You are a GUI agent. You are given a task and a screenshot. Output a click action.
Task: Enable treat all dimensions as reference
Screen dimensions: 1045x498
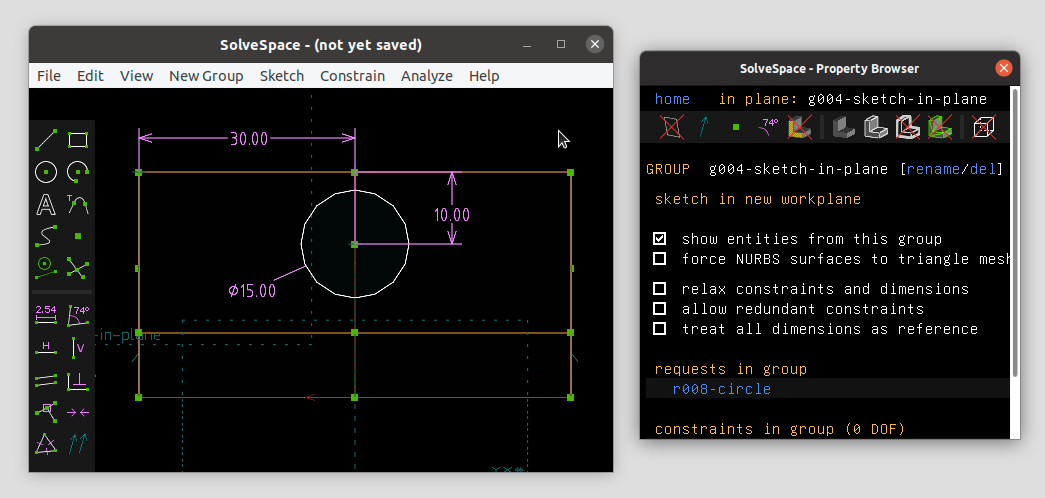pyautogui.click(x=659, y=329)
